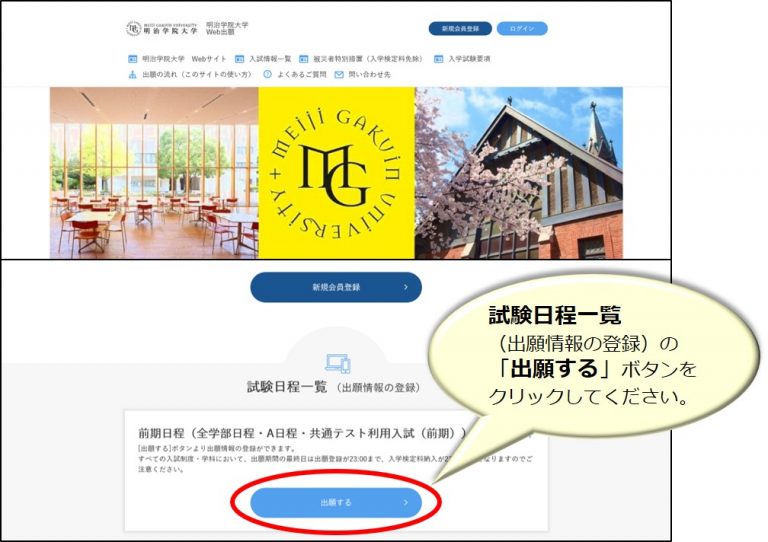Open 問い合わせ先 link

point(369,74)
